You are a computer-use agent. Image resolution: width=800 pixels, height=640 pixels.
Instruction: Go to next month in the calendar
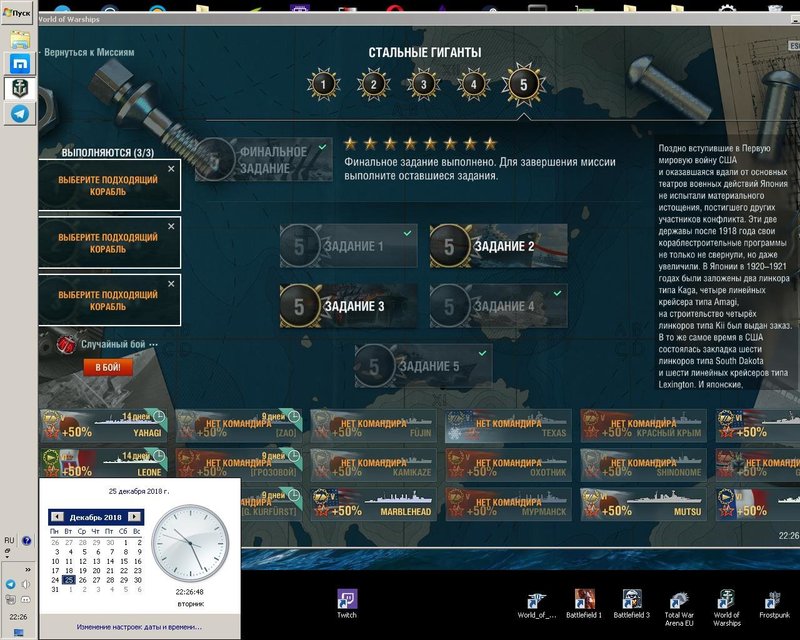[134, 516]
